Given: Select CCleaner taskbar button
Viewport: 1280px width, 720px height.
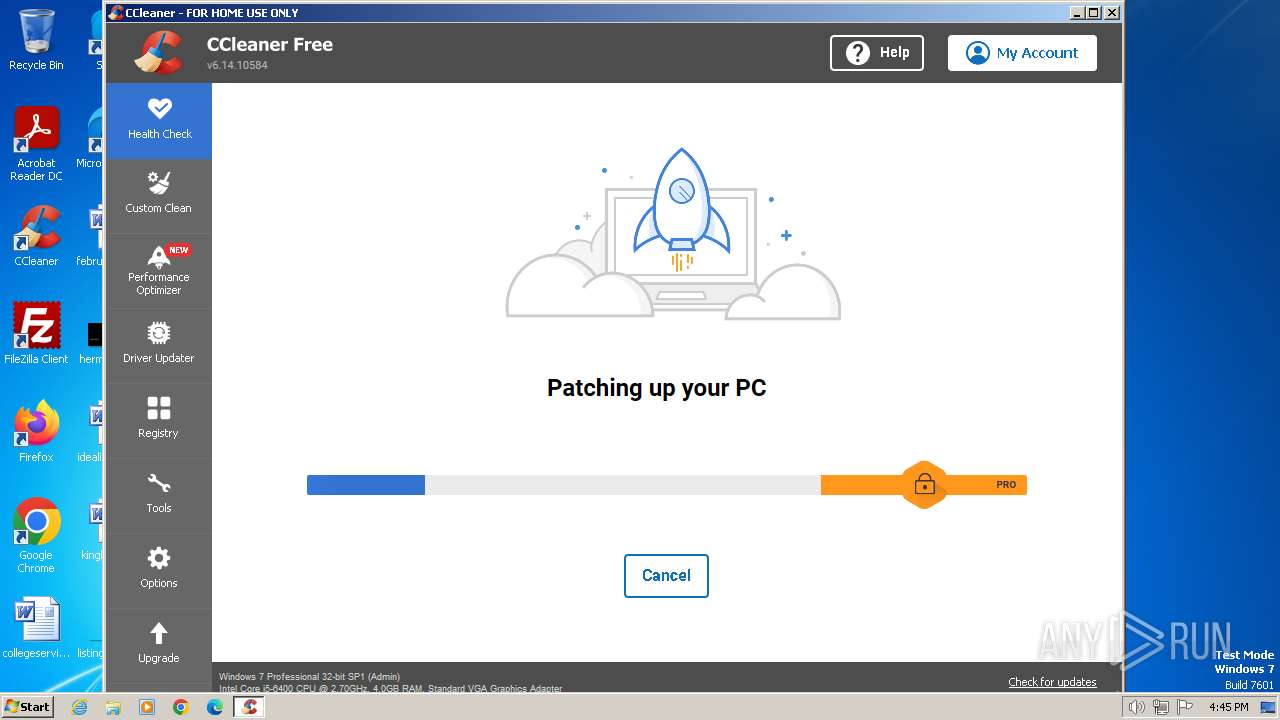Looking at the screenshot, I should [249, 707].
